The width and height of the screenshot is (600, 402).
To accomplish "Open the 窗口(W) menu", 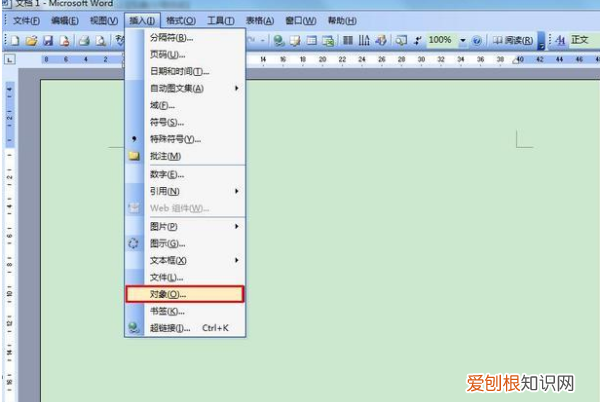I will [301, 21].
